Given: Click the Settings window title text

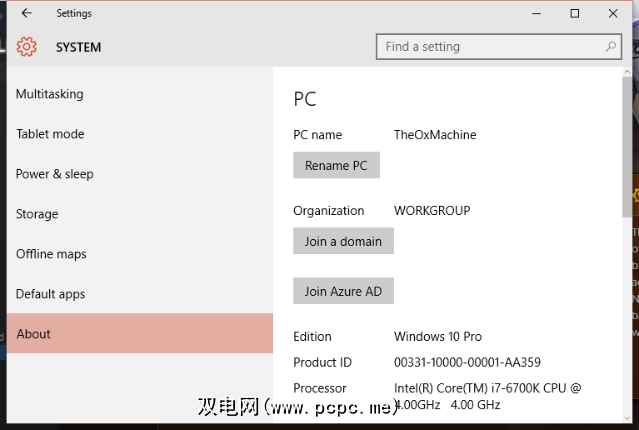Looking at the screenshot, I should [74, 13].
